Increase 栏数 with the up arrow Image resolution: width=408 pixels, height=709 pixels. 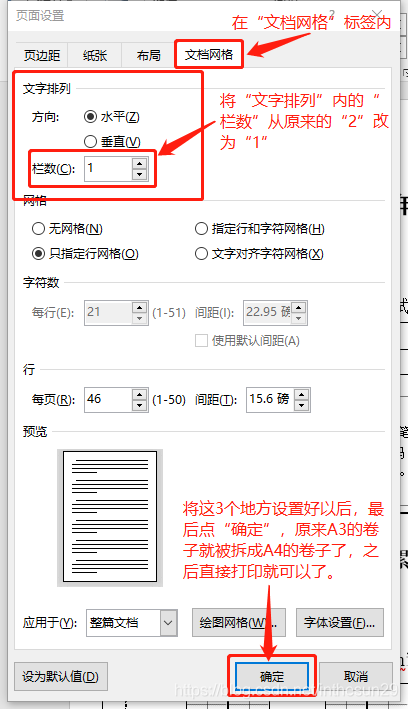click(x=140, y=164)
